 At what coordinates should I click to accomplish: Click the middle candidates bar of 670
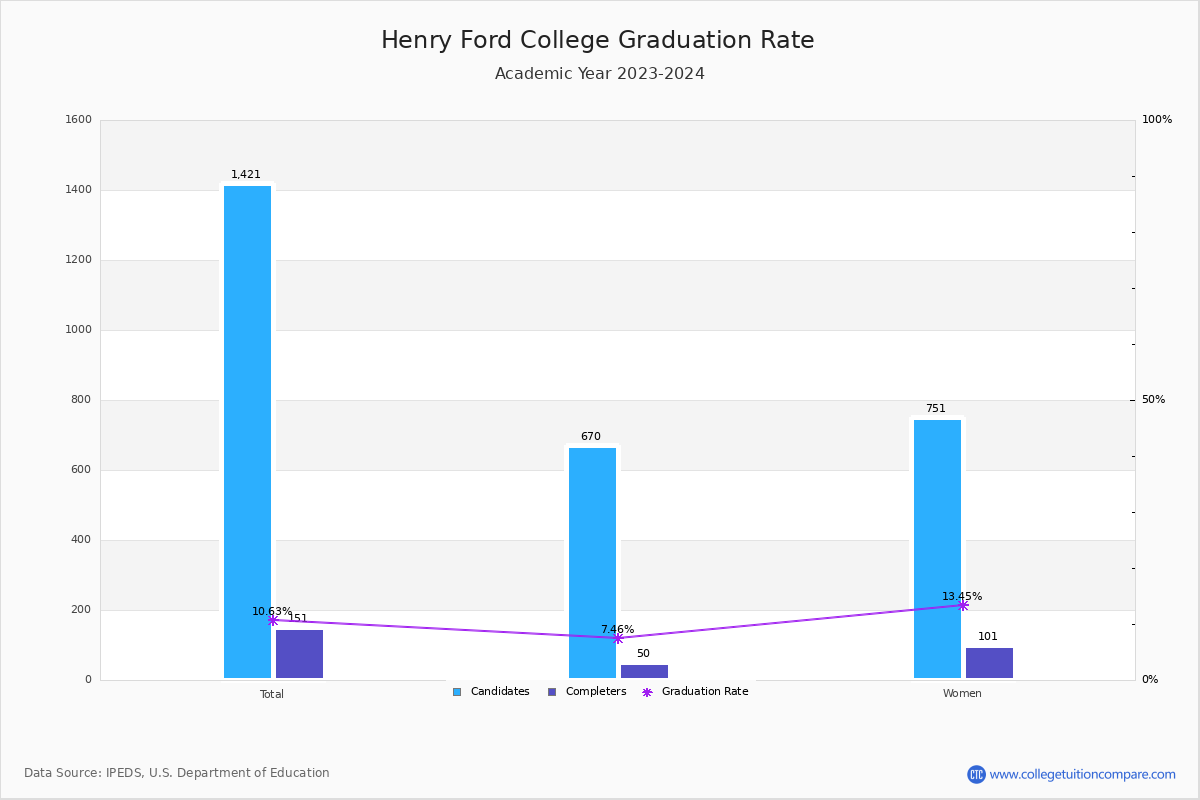coord(592,562)
